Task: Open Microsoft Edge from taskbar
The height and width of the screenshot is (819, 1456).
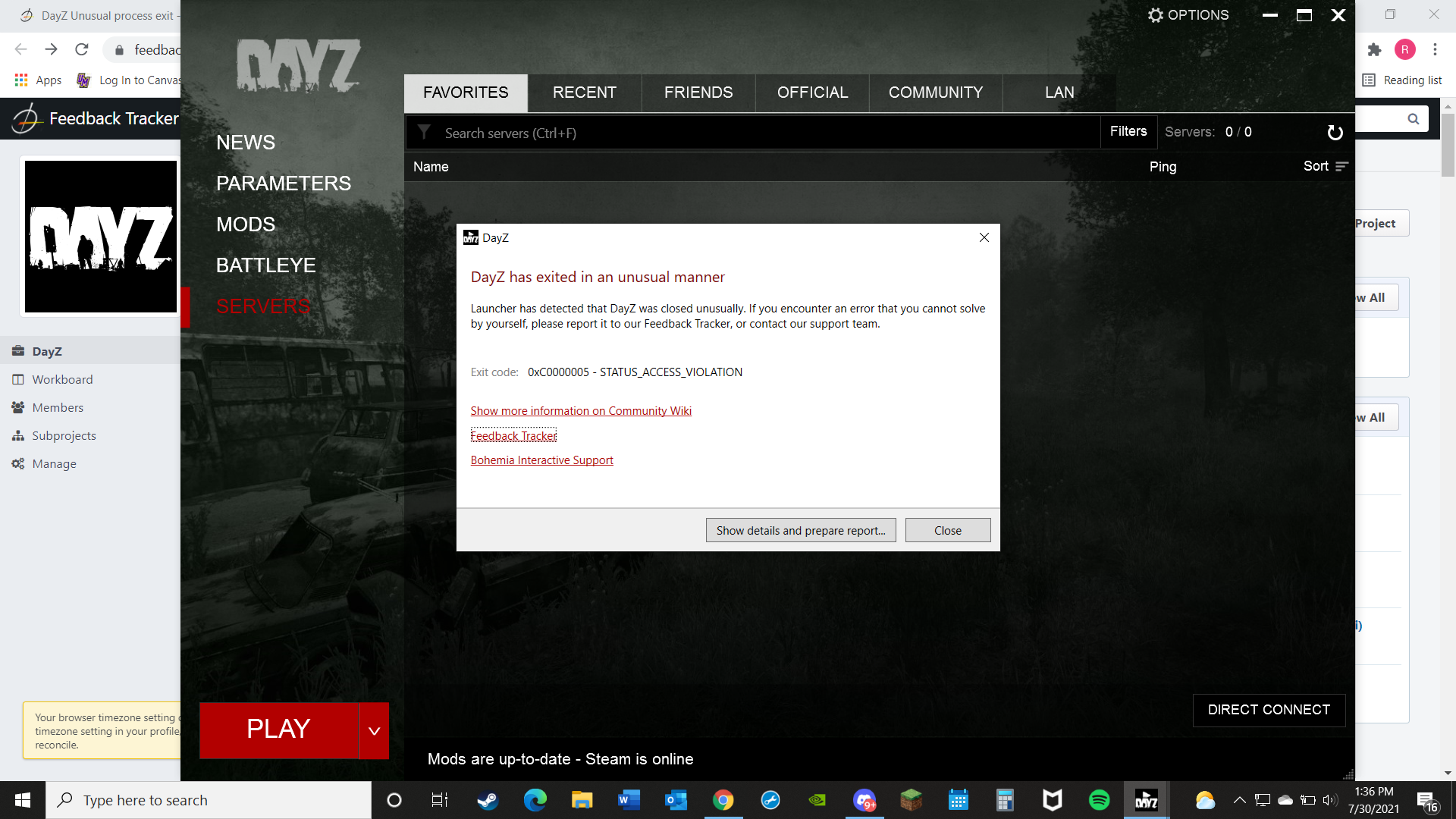Action: [x=535, y=800]
